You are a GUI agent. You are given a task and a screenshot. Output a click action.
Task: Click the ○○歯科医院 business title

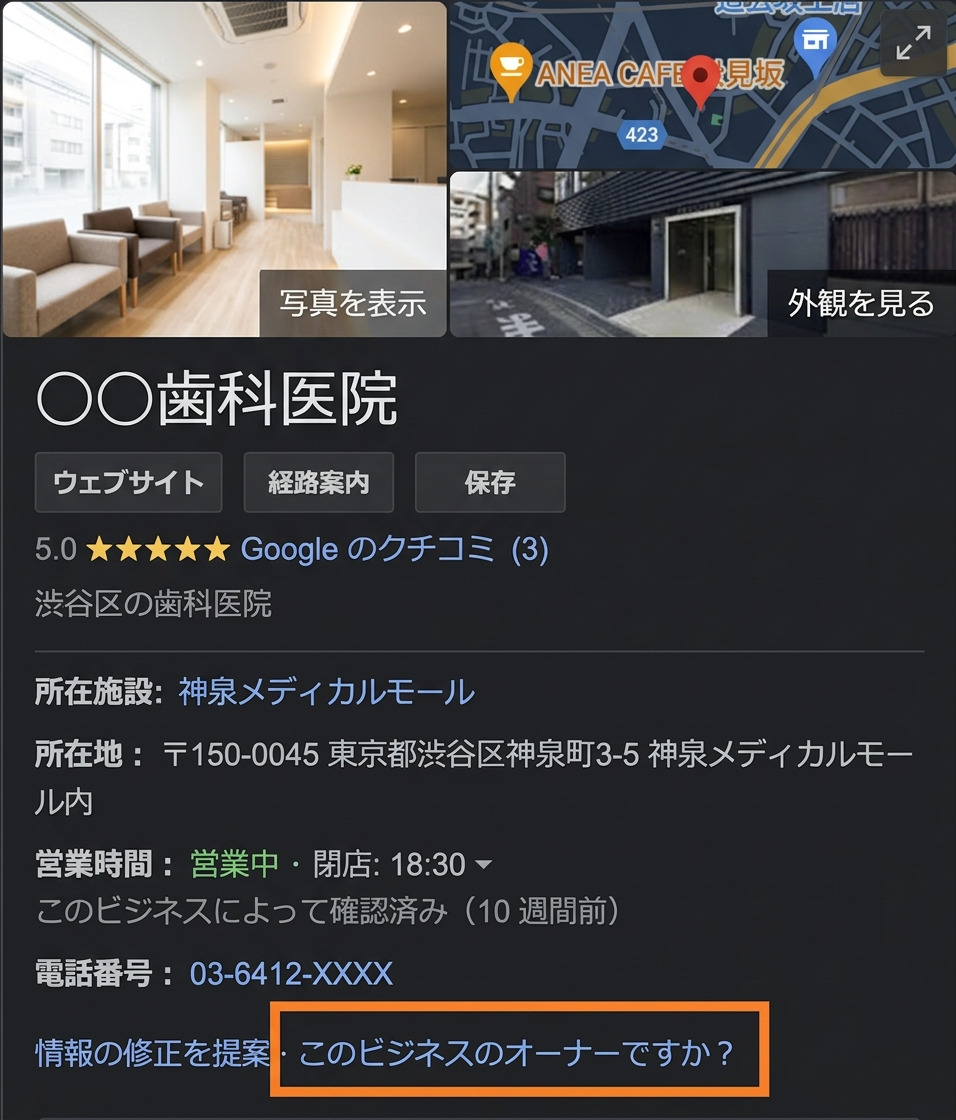click(x=216, y=399)
